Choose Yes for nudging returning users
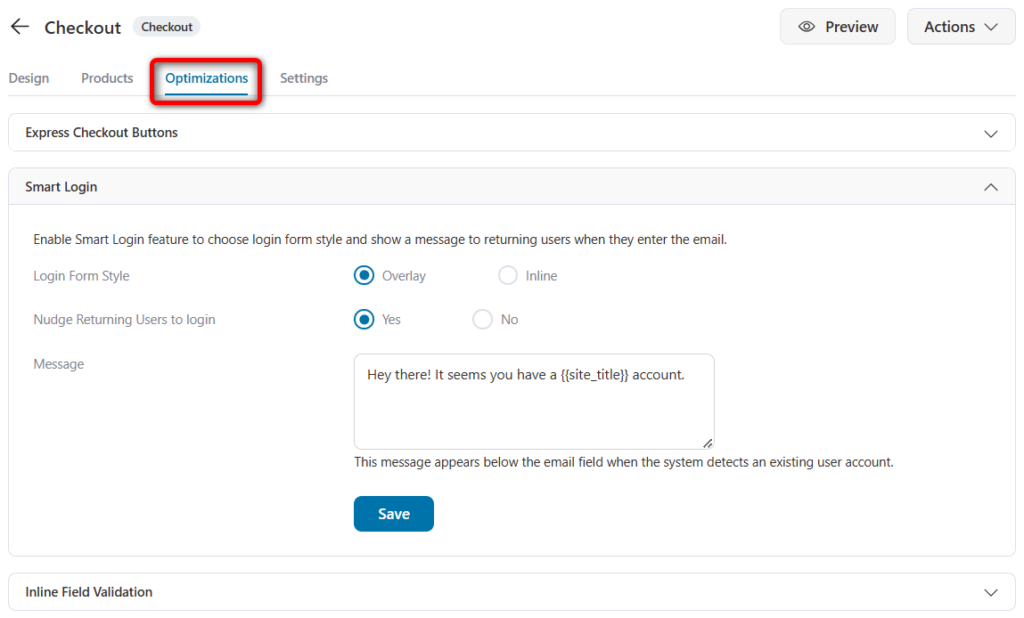 click(364, 319)
